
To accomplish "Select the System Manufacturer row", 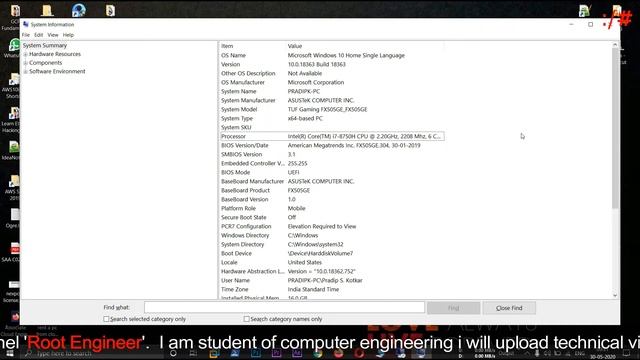I will tap(332, 100).
